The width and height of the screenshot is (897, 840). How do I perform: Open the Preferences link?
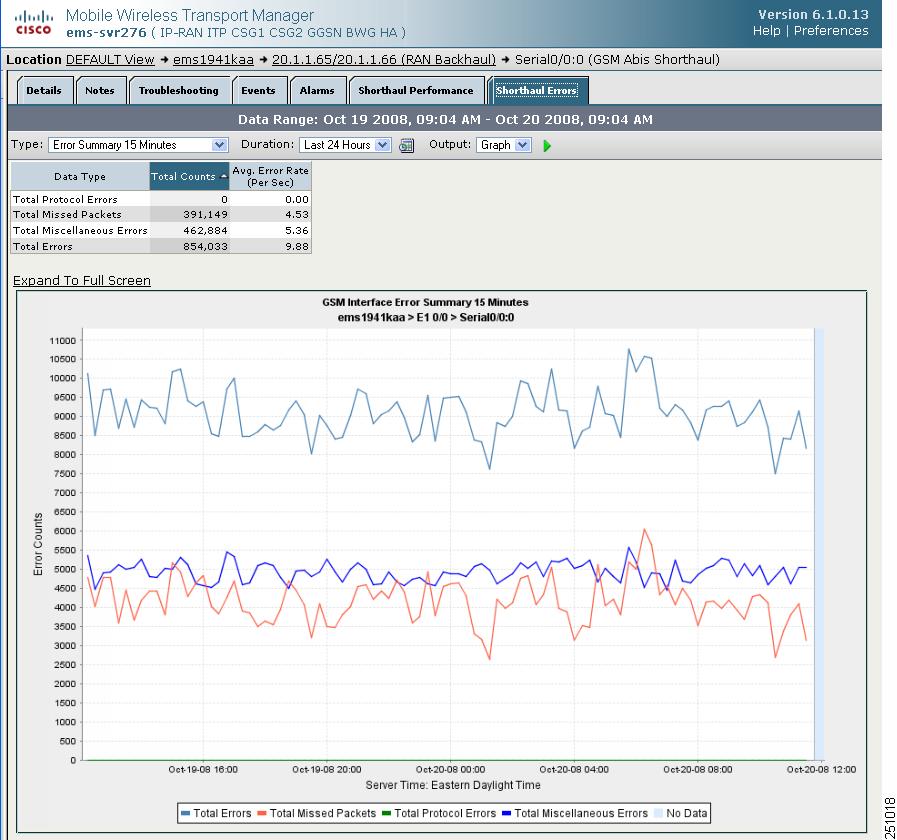click(x=831, y=31)
